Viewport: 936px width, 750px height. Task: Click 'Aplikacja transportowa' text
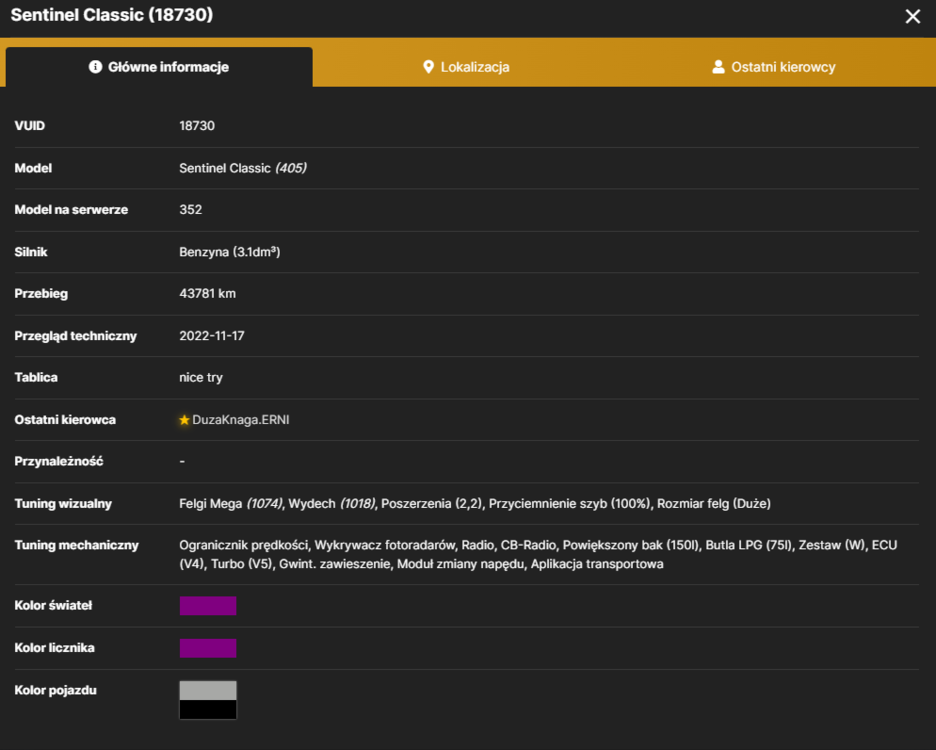597,564
